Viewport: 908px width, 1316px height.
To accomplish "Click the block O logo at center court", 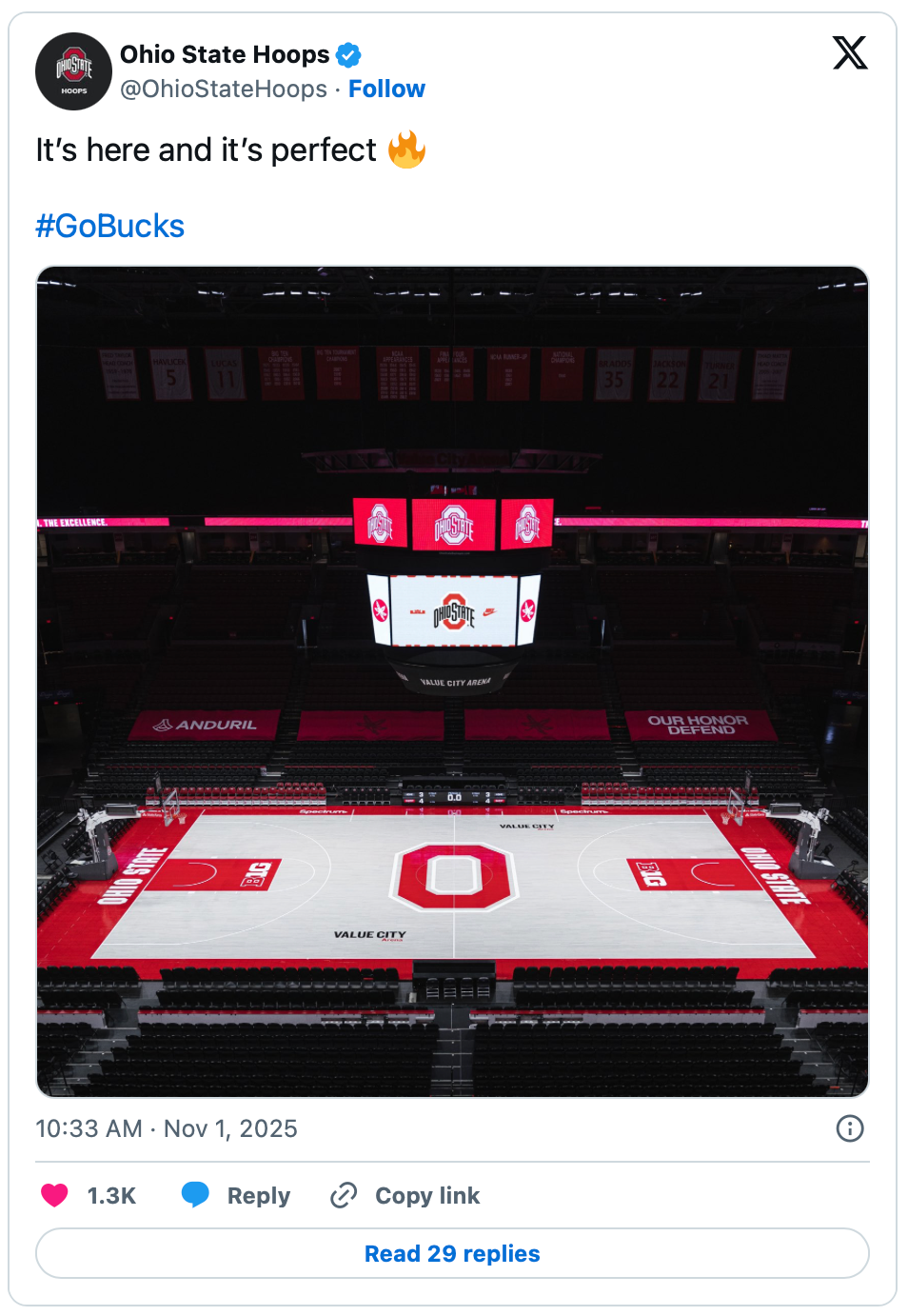I will pos(454,875).
